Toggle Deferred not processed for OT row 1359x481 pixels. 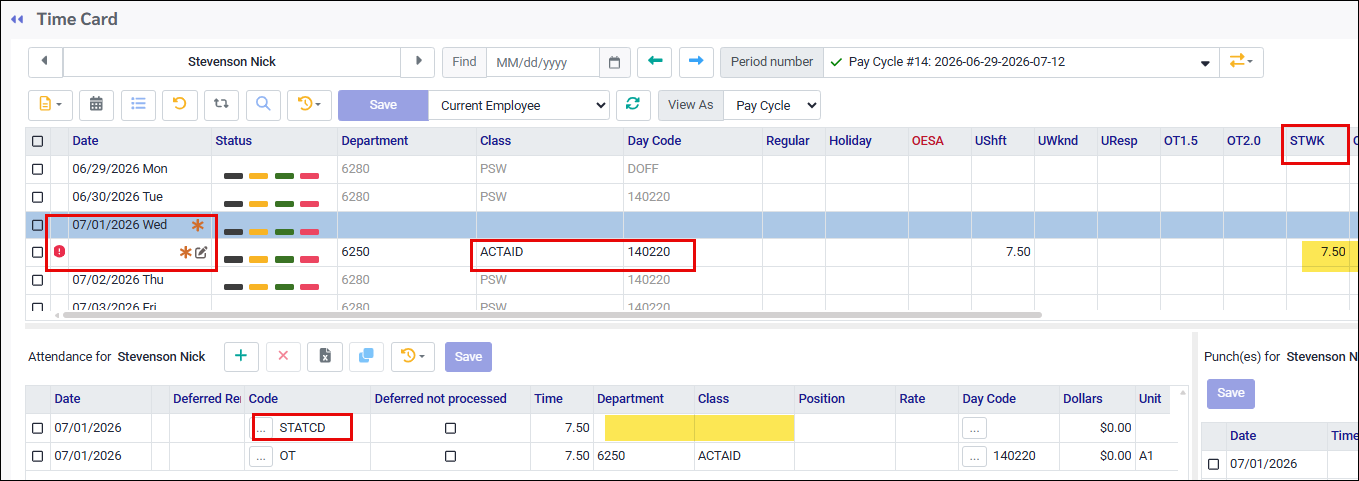(450, 456)
